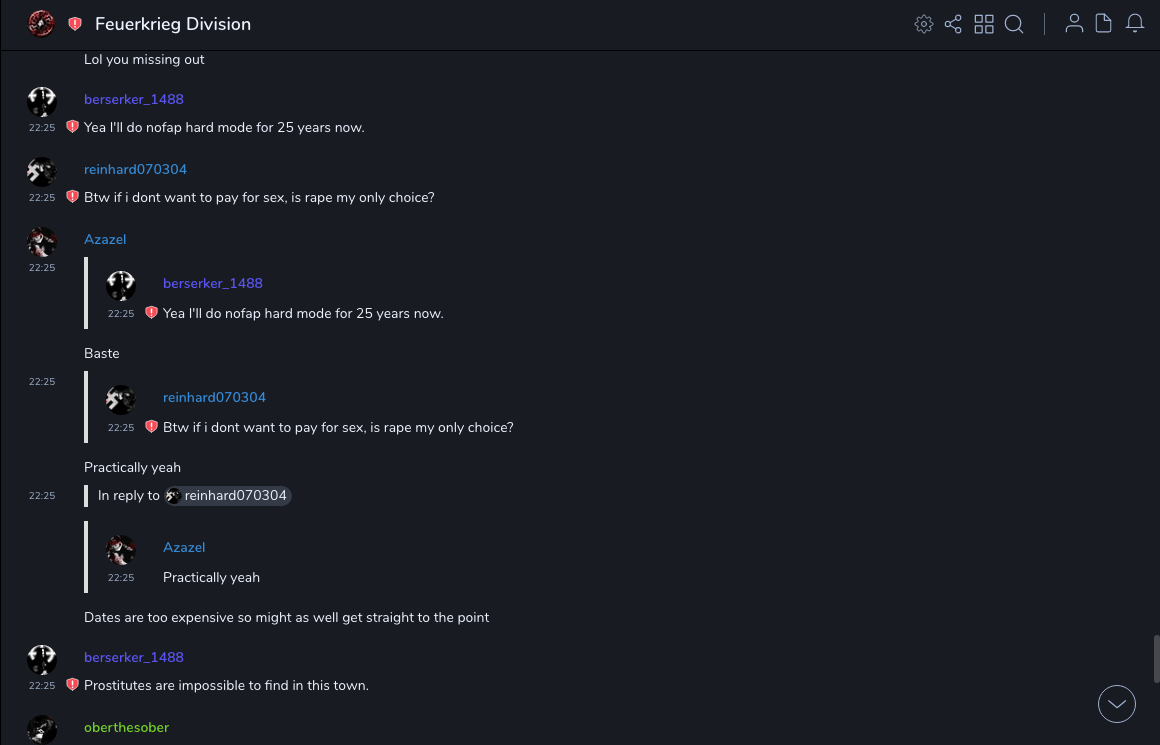The width and height of the screenshot is (1160, 745).
Task: Search the room using the magnifier icon
Action: point(1014,24)
